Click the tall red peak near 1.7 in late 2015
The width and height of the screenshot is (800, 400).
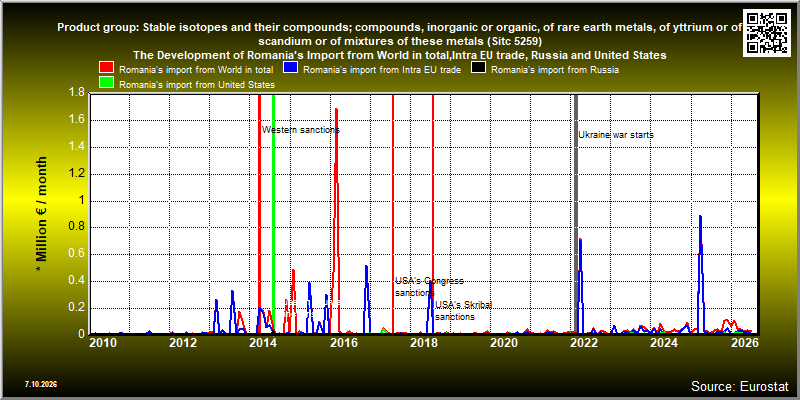point(336,110)
